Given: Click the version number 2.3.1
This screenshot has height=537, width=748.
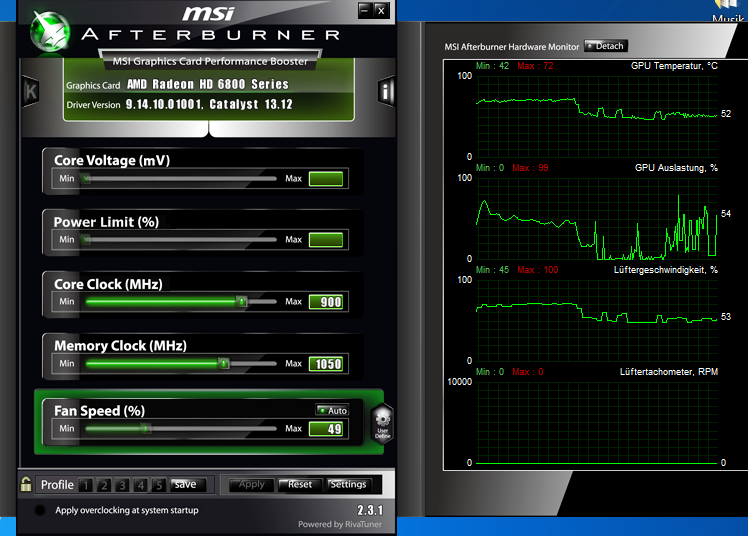Looking at the screenshot, I should click(x=370, y=510).
